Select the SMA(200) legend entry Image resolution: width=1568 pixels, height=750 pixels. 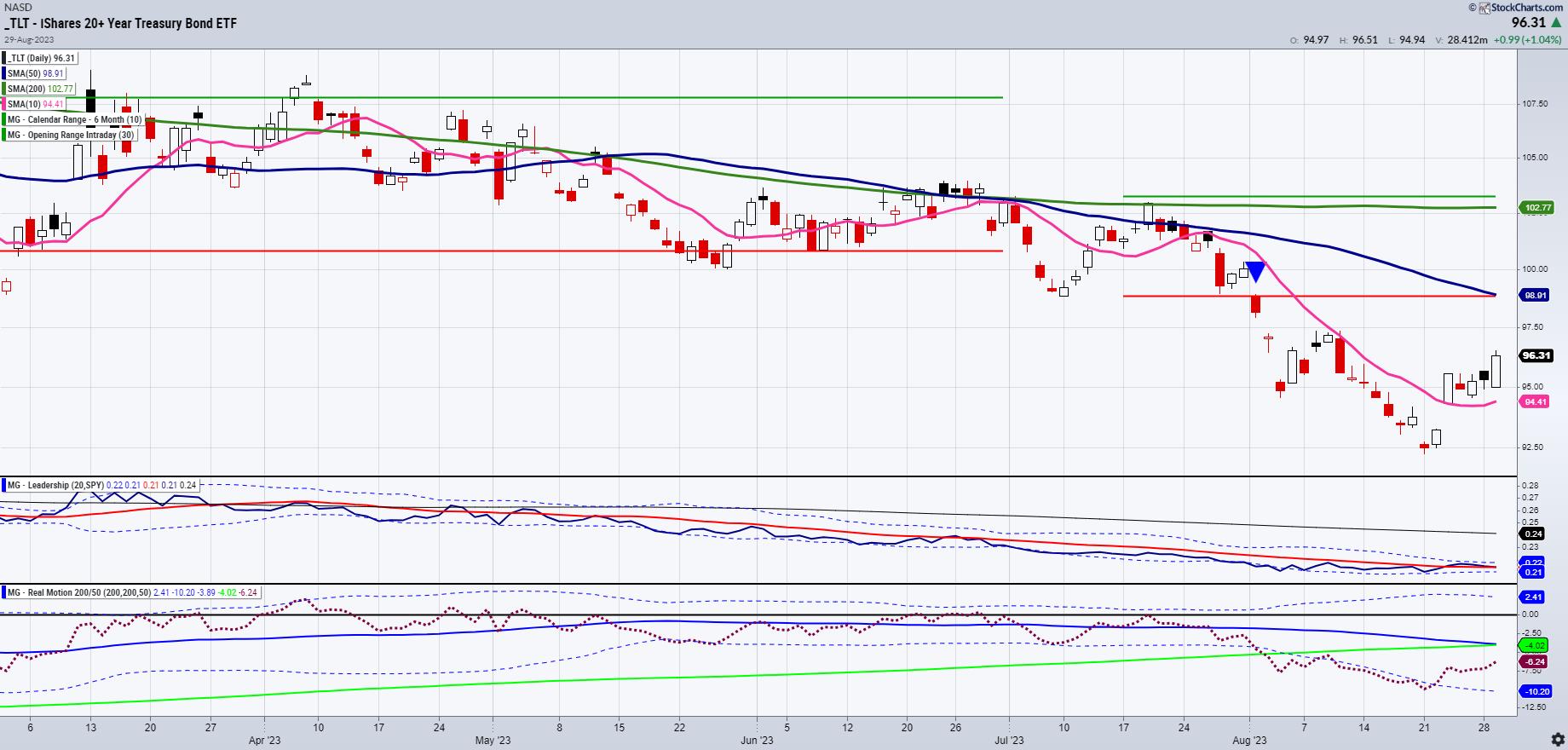coord(40,89)
